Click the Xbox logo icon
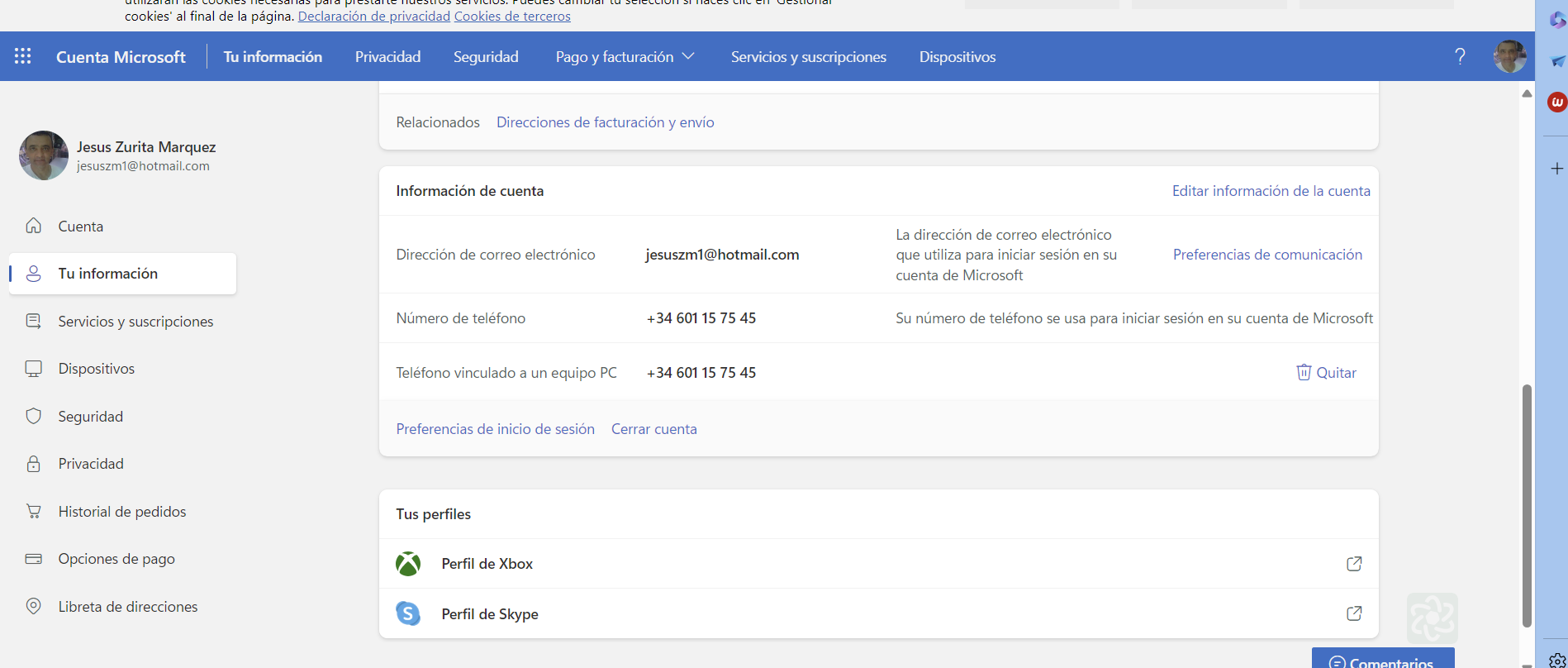Viewport: 1568px width, 668px height. tap(408, 564)
